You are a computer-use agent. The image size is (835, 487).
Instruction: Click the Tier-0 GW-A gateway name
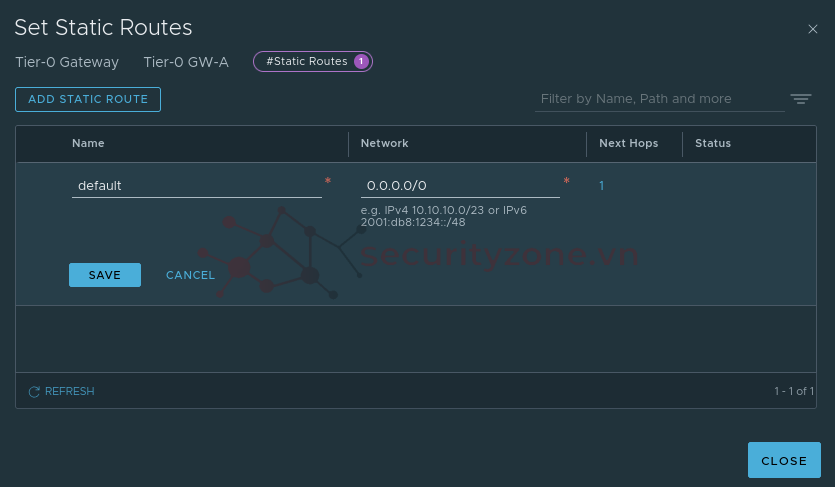click(x=186, y=62)
